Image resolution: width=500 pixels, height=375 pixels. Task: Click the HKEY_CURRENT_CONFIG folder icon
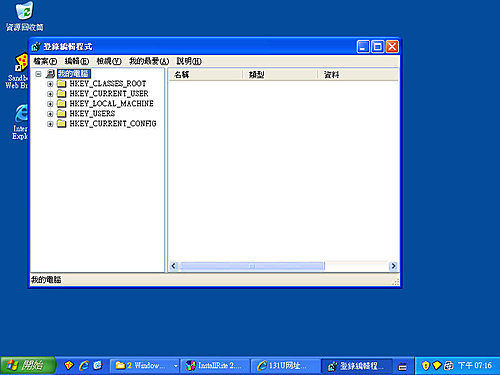(x=61, y=124)
